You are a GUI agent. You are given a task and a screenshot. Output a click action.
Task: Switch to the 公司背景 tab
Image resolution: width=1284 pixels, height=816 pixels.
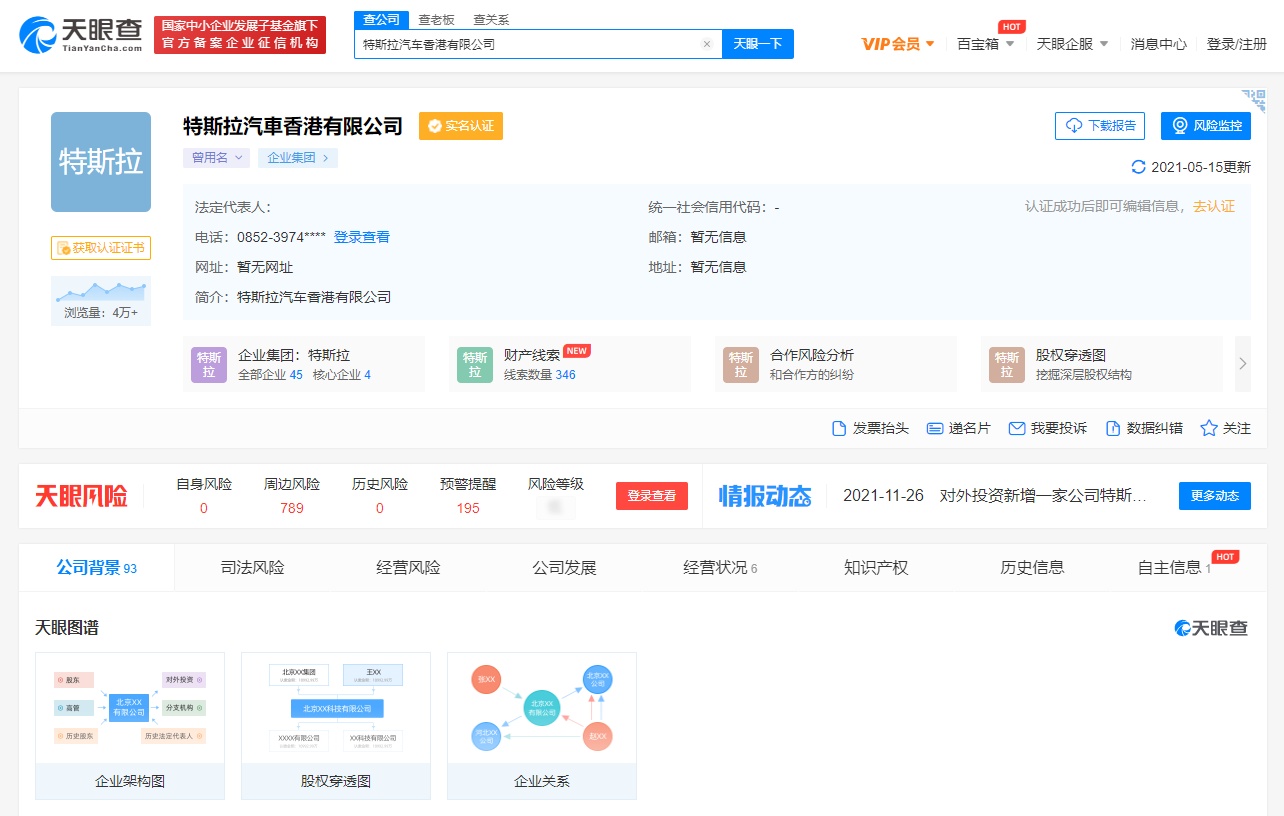[96, 568]
